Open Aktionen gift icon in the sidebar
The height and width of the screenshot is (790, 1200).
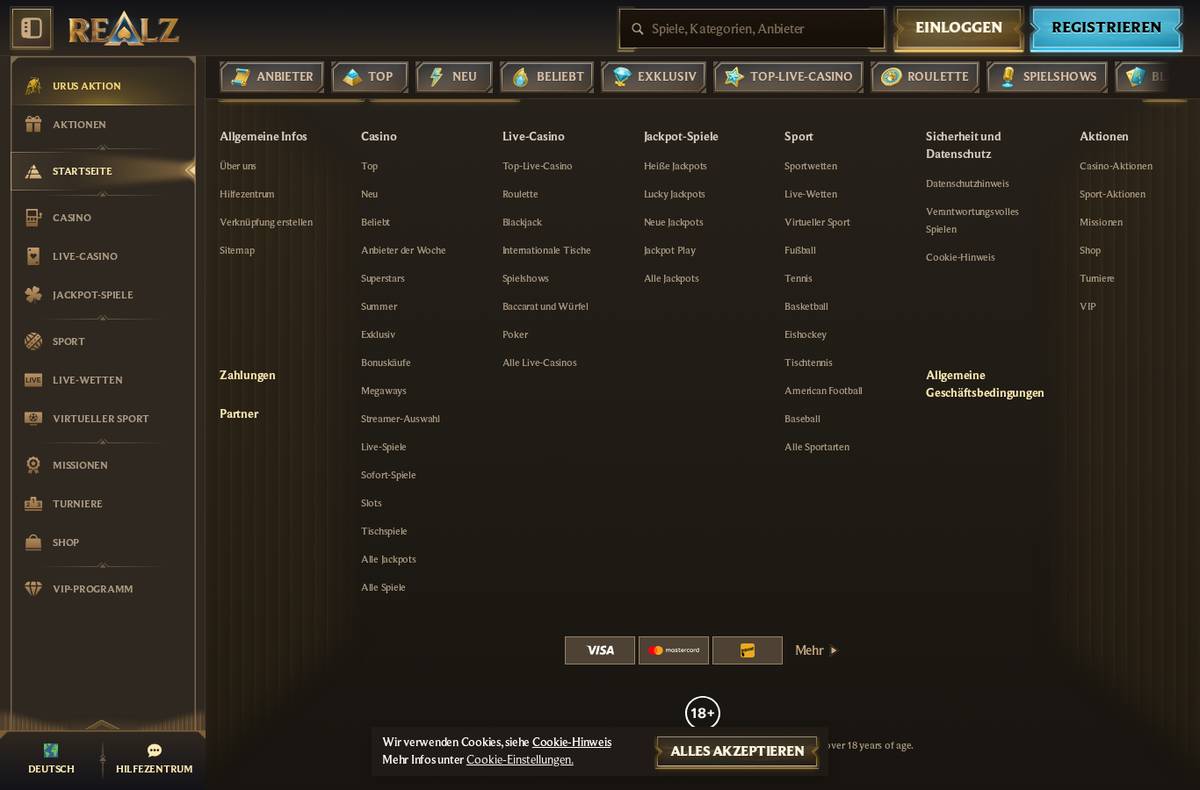tap(33, 124)
